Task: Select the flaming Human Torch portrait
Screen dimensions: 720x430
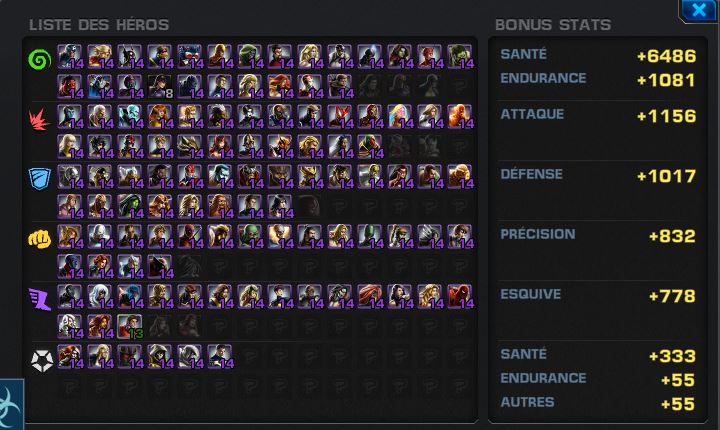Action: 460,116
